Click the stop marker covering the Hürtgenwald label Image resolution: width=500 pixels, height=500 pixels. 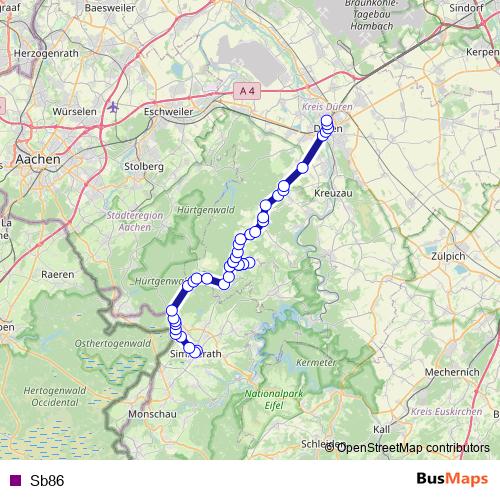[188, 285]
